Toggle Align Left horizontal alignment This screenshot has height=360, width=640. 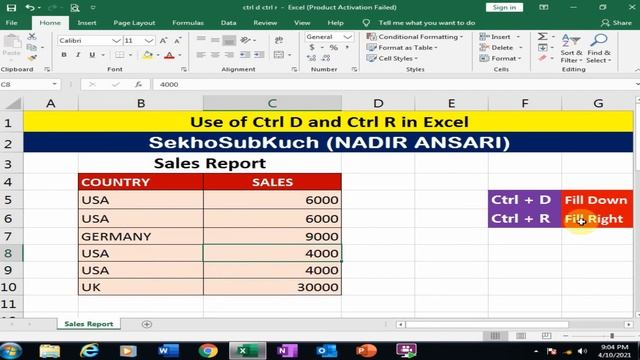pyautogui.click(x=201, y=54)
